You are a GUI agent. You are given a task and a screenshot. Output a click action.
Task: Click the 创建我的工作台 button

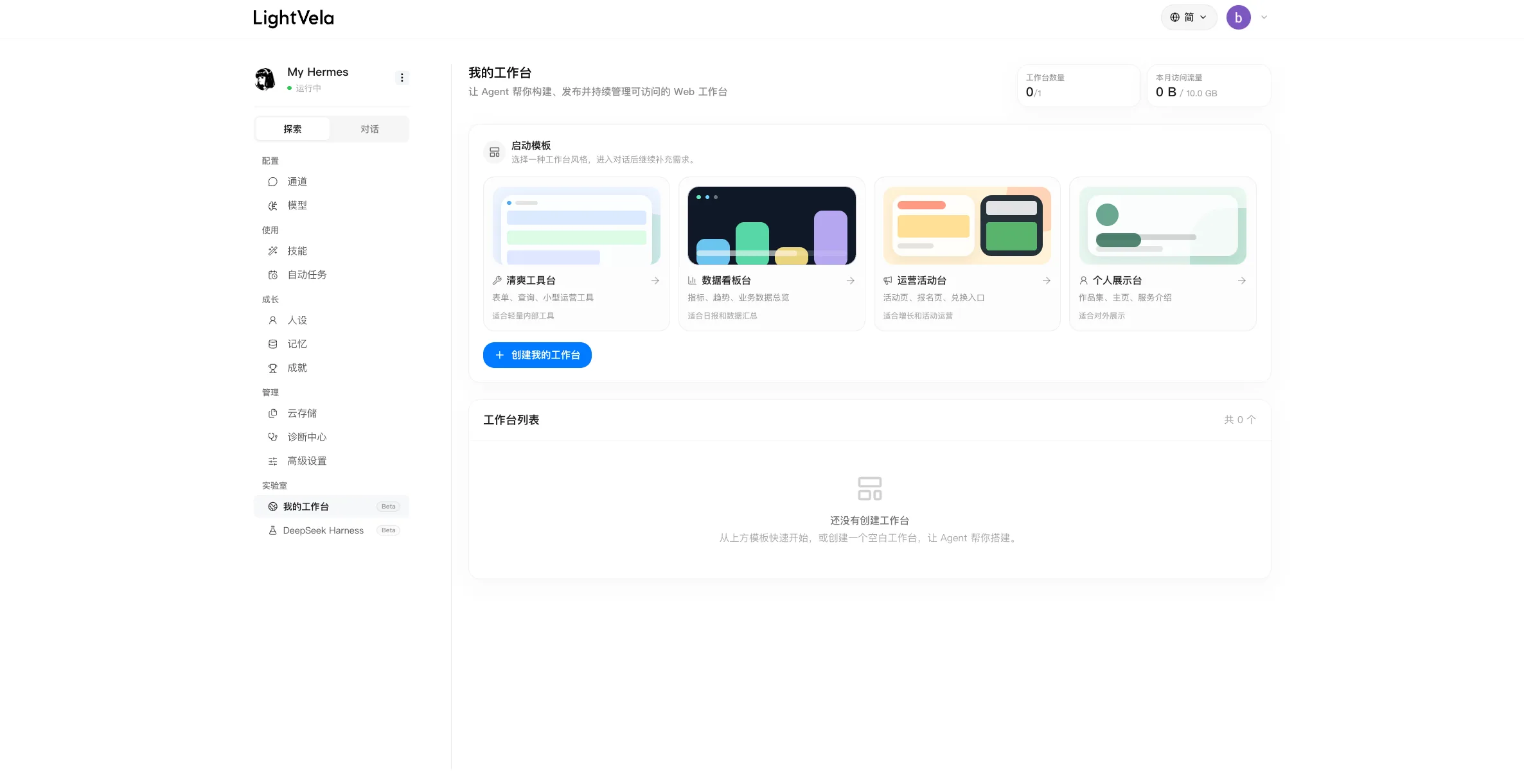537,355
